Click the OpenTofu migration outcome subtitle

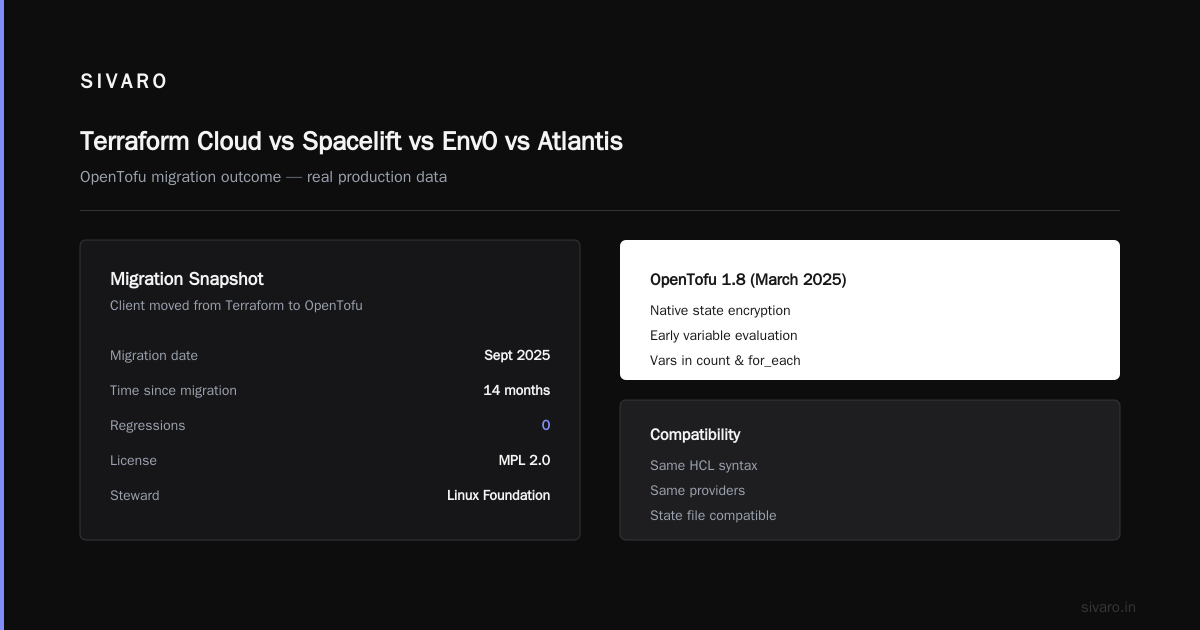coord(263,177)
